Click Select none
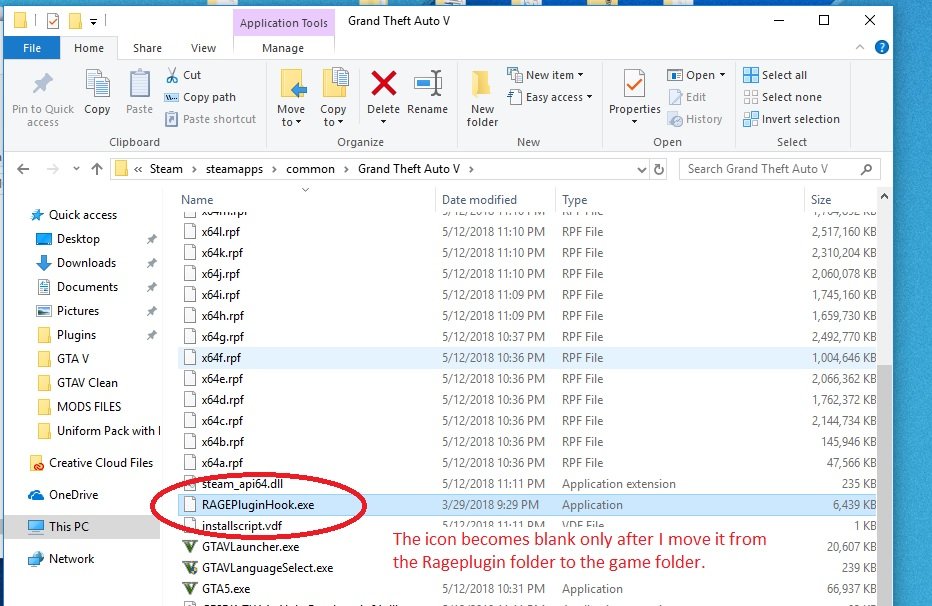The width and height of the screenshot is (932, 606). click(x=782, y=97)
